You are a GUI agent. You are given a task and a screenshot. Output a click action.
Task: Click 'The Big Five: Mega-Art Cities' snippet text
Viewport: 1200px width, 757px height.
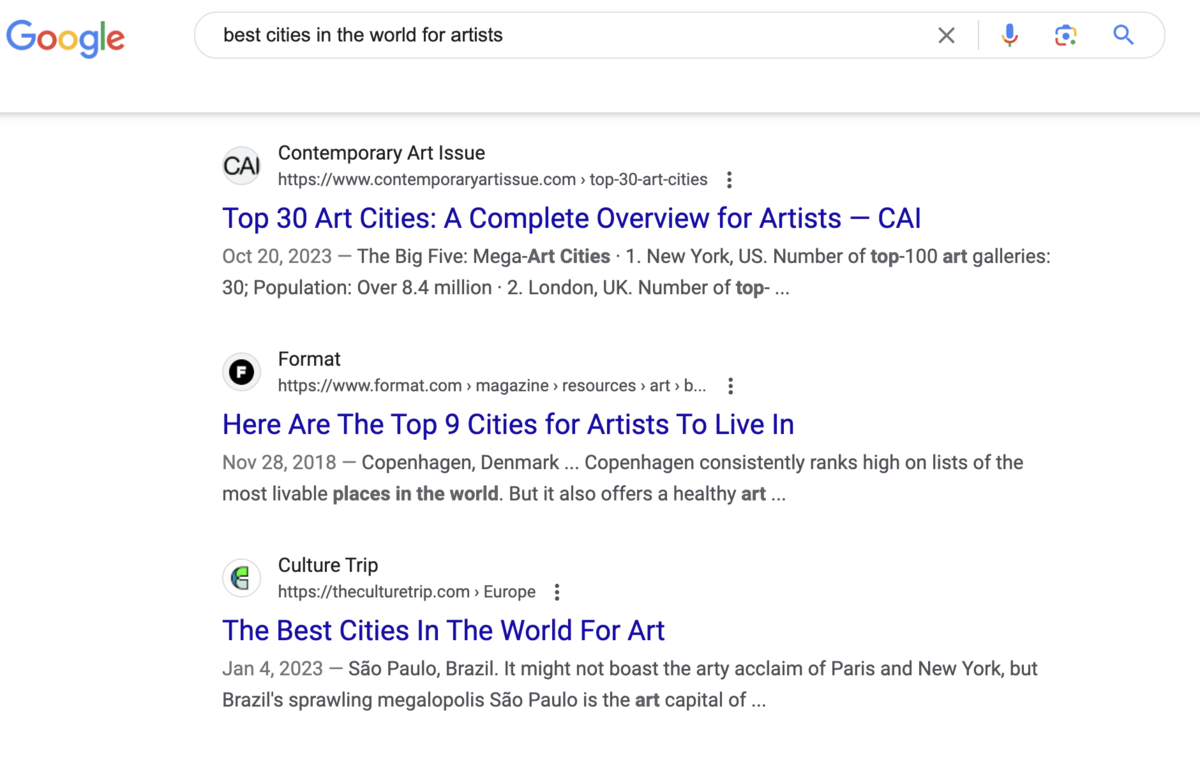click(483, 256)
